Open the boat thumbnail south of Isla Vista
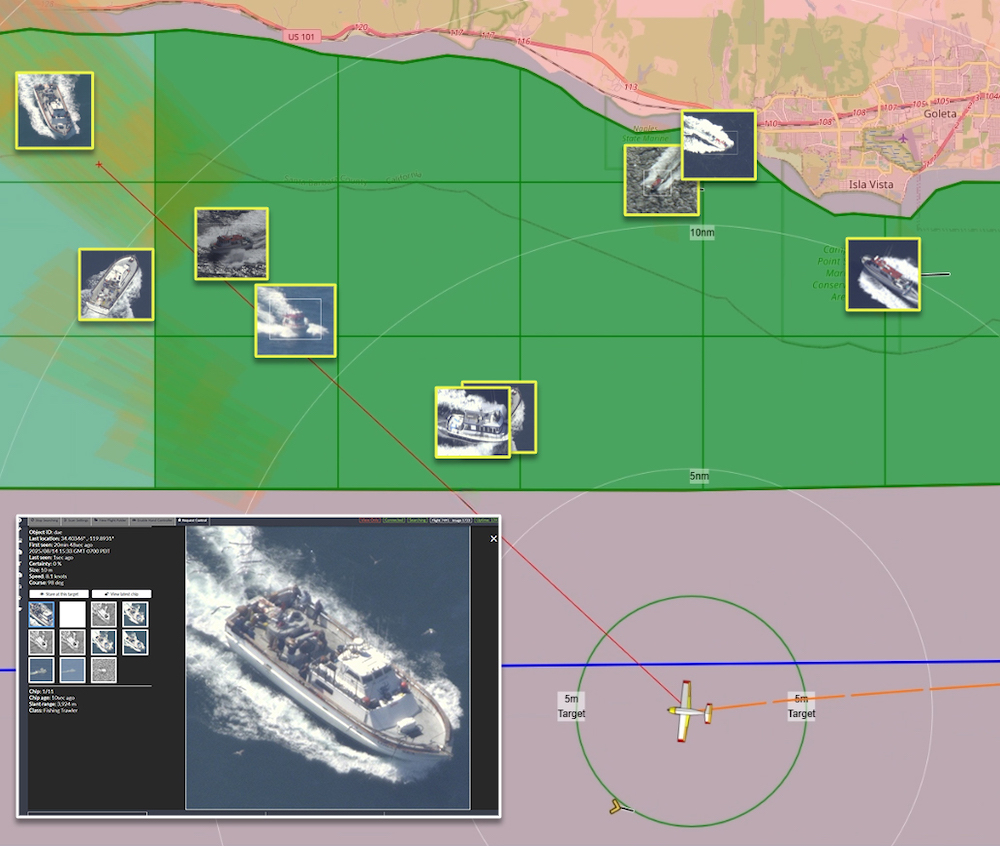The width and height of the screenshot is (1000, 846). 883,275
